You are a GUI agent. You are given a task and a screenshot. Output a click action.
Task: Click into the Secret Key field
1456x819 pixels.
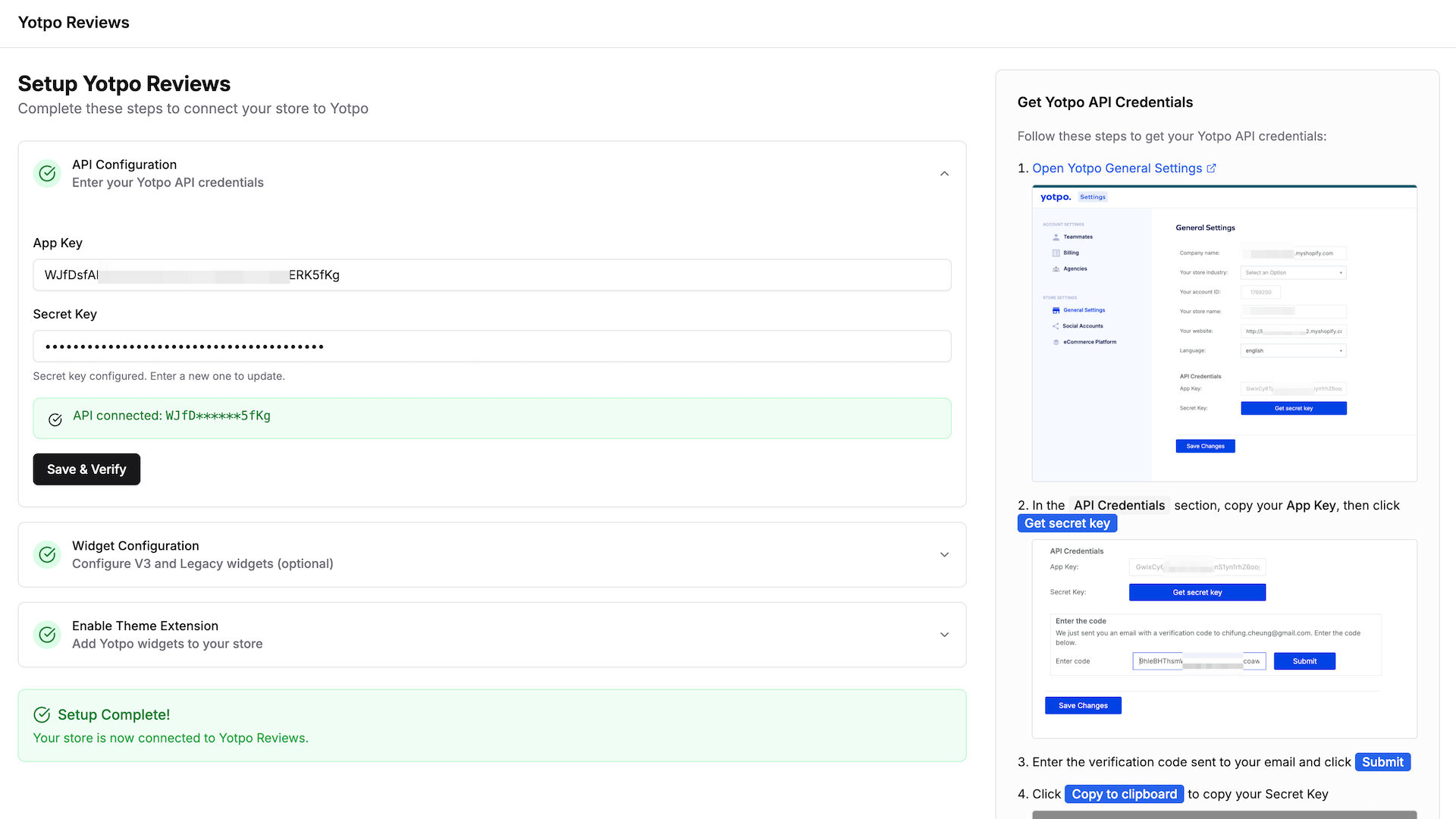coord(491,347)
